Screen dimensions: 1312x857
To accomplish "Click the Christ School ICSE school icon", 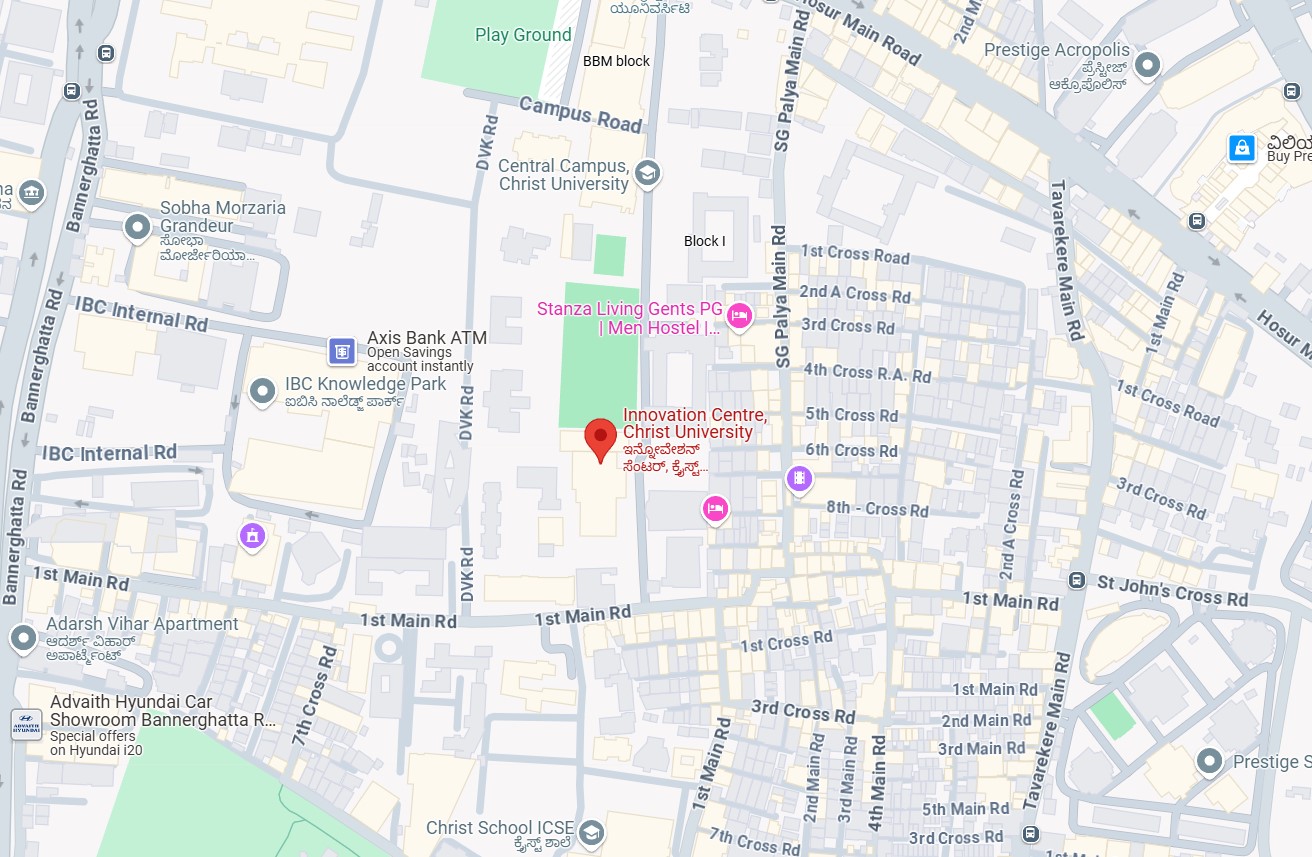I will [592, 832].
